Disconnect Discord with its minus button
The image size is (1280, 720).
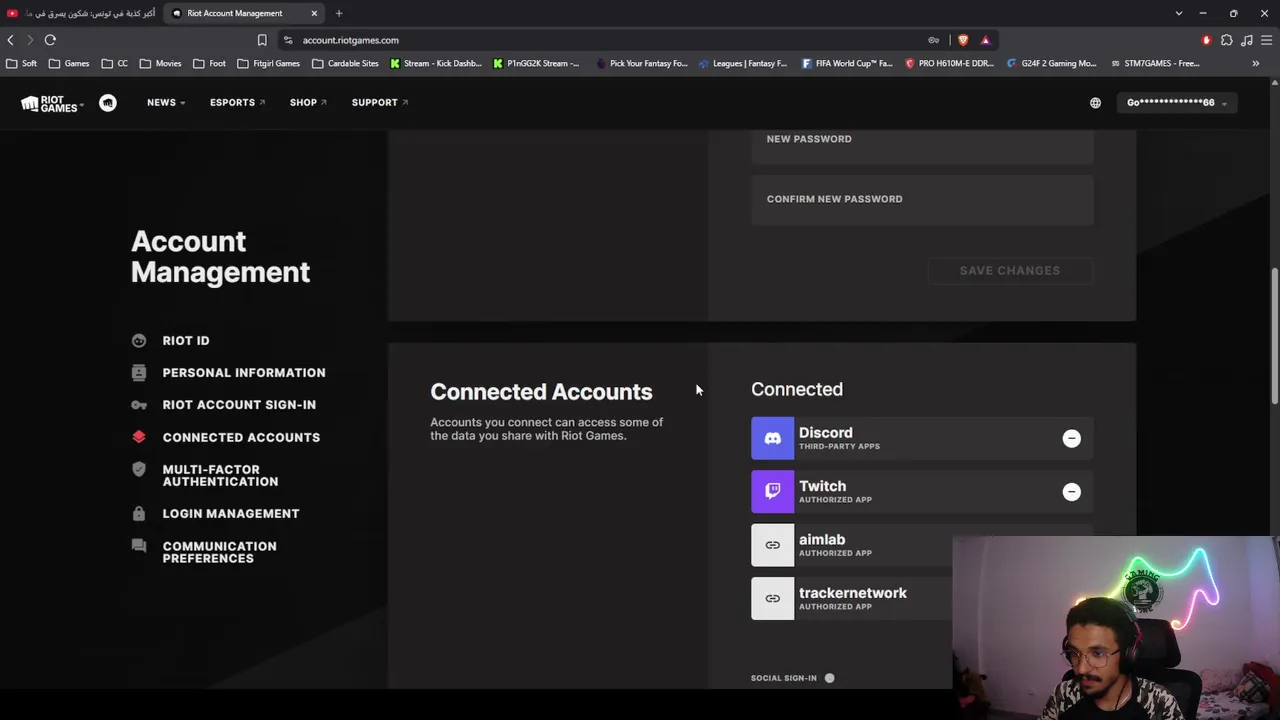1071,438
